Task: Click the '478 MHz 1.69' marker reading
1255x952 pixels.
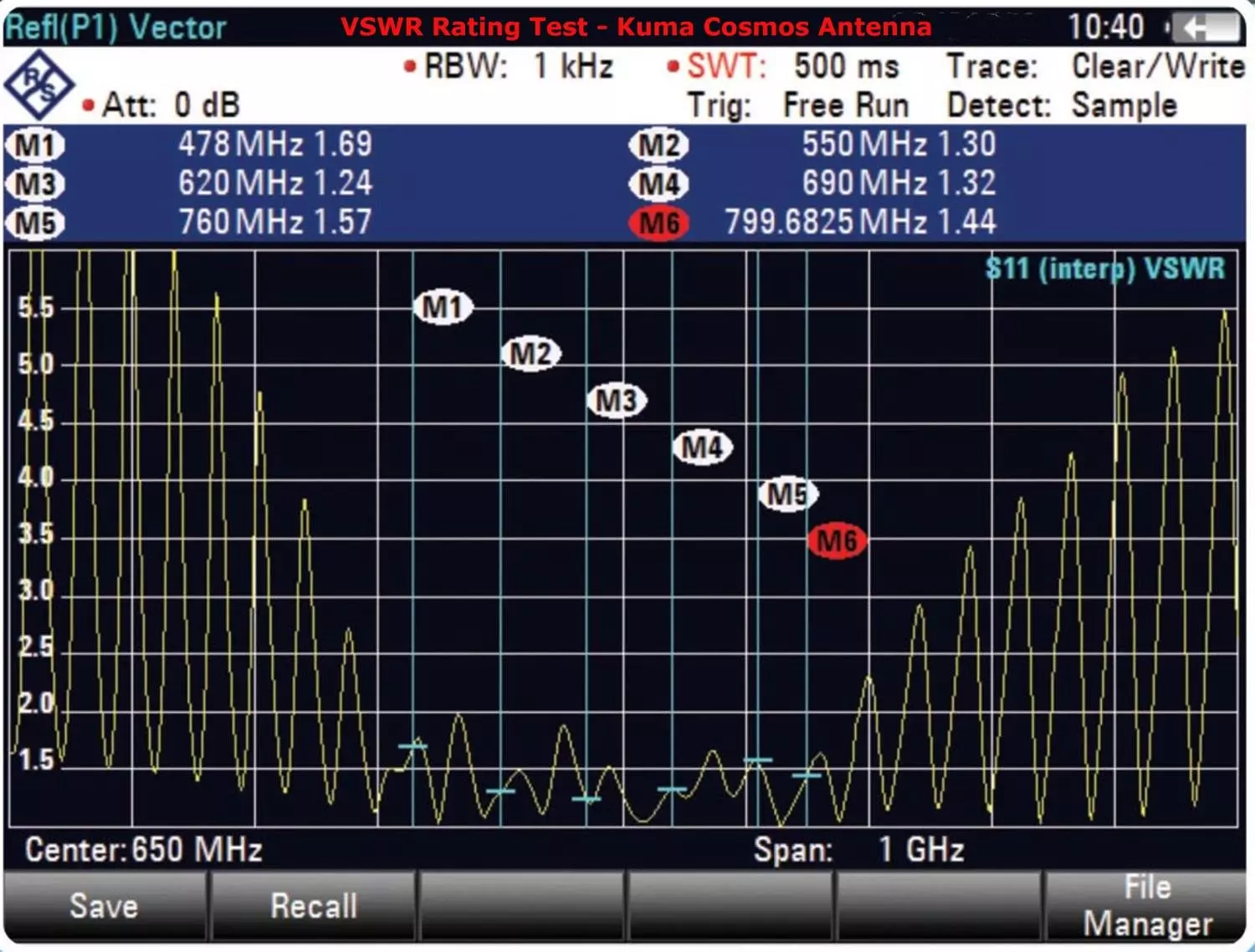Action: [275, 144]
